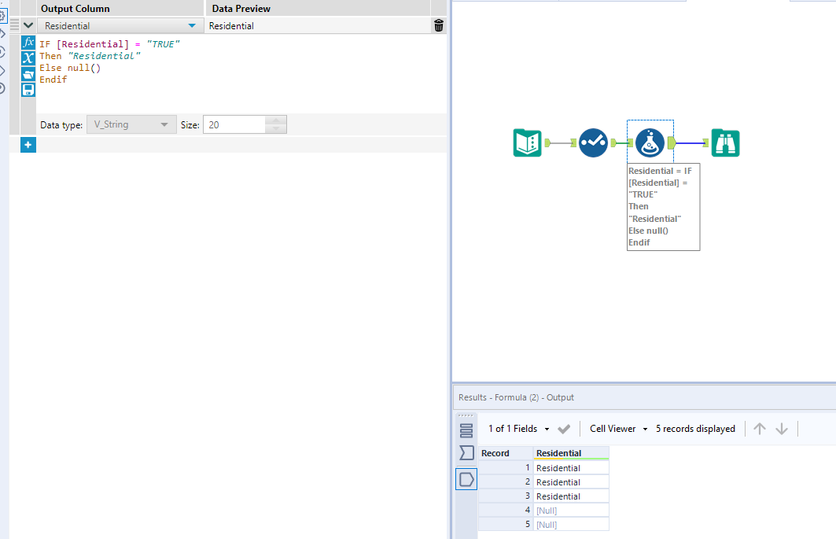The image size is (836, 539).
Task: Select the [Null] cell in record 5
Action: click(571, 525)
